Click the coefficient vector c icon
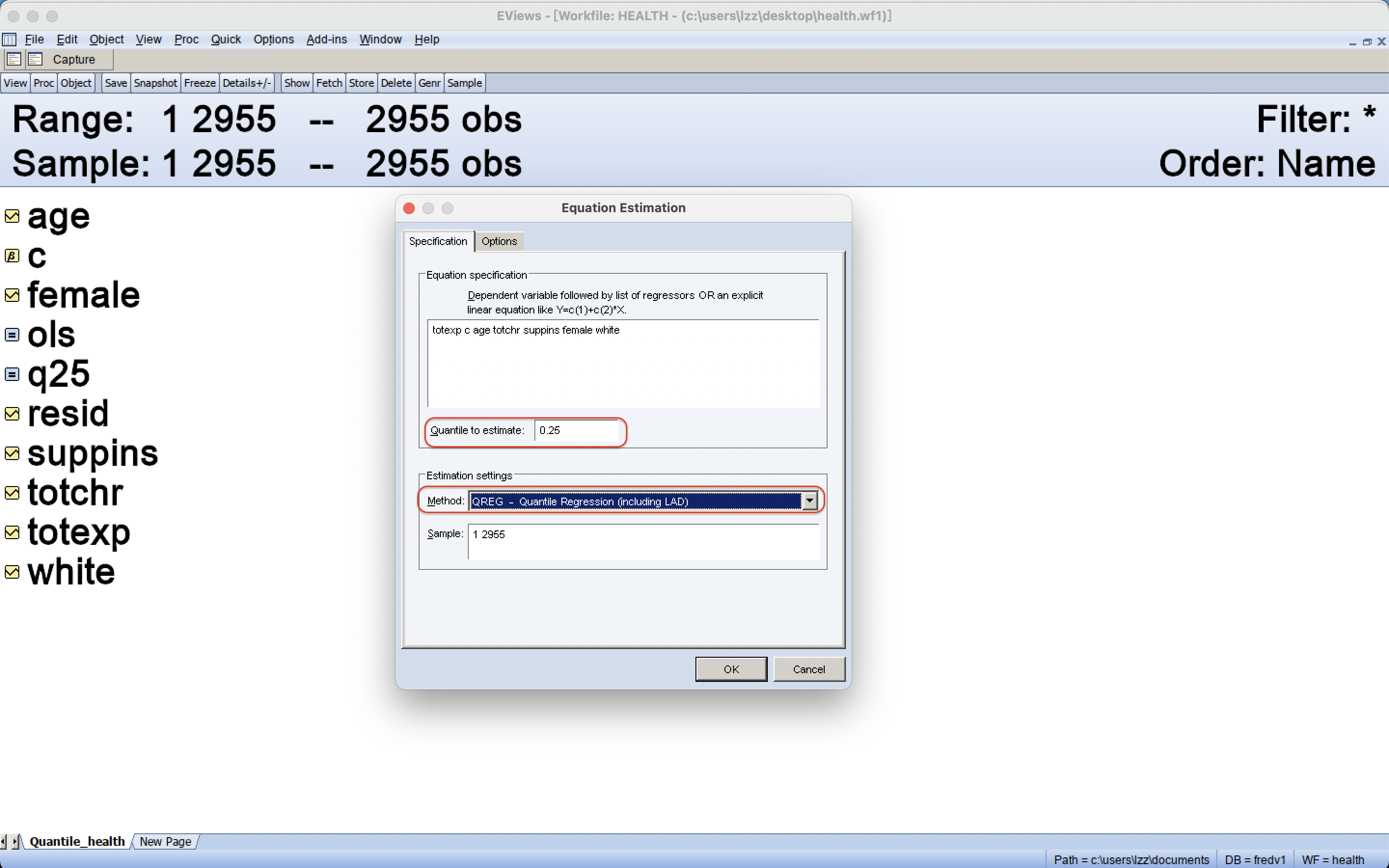Image resolution: width=1389 pixels, height=868 pixels. tap(12, 256)
